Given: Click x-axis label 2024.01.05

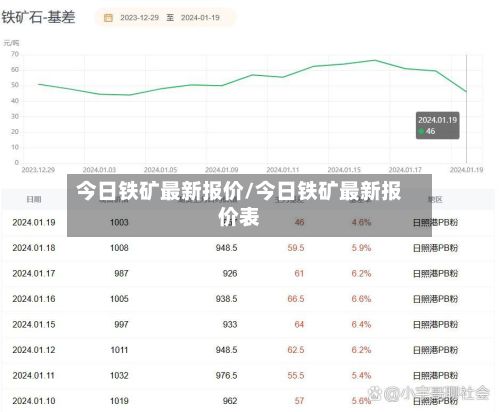Looking at the screenshot, I should 160,170.
